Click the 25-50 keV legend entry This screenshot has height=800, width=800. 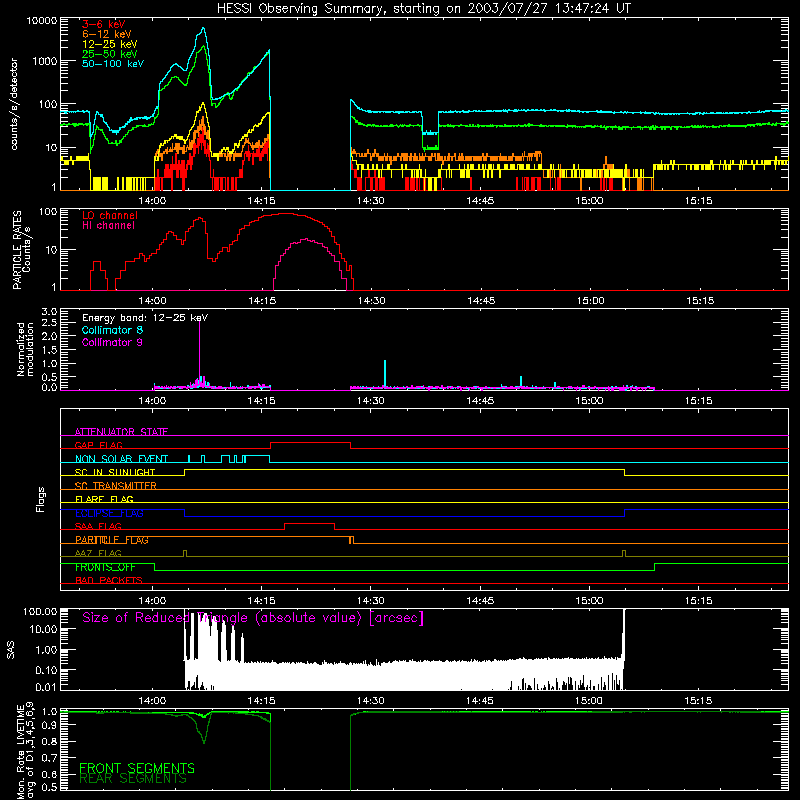(x=110, y=54)
